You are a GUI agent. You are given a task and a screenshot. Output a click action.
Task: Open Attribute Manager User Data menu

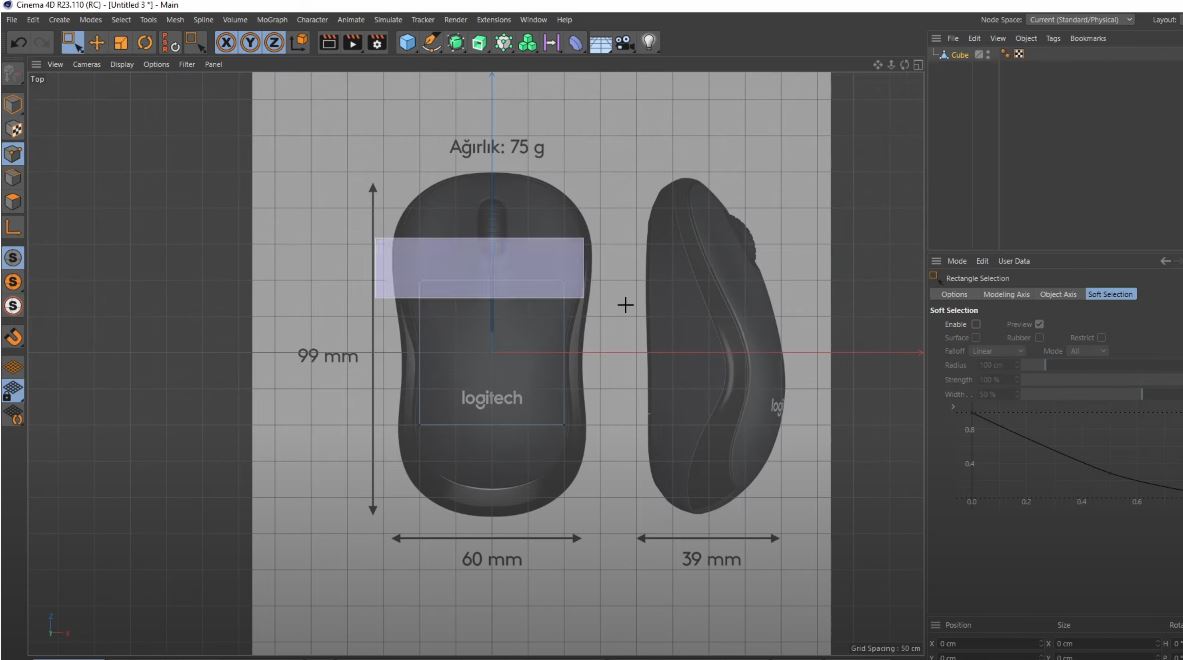coord(1014,261)
